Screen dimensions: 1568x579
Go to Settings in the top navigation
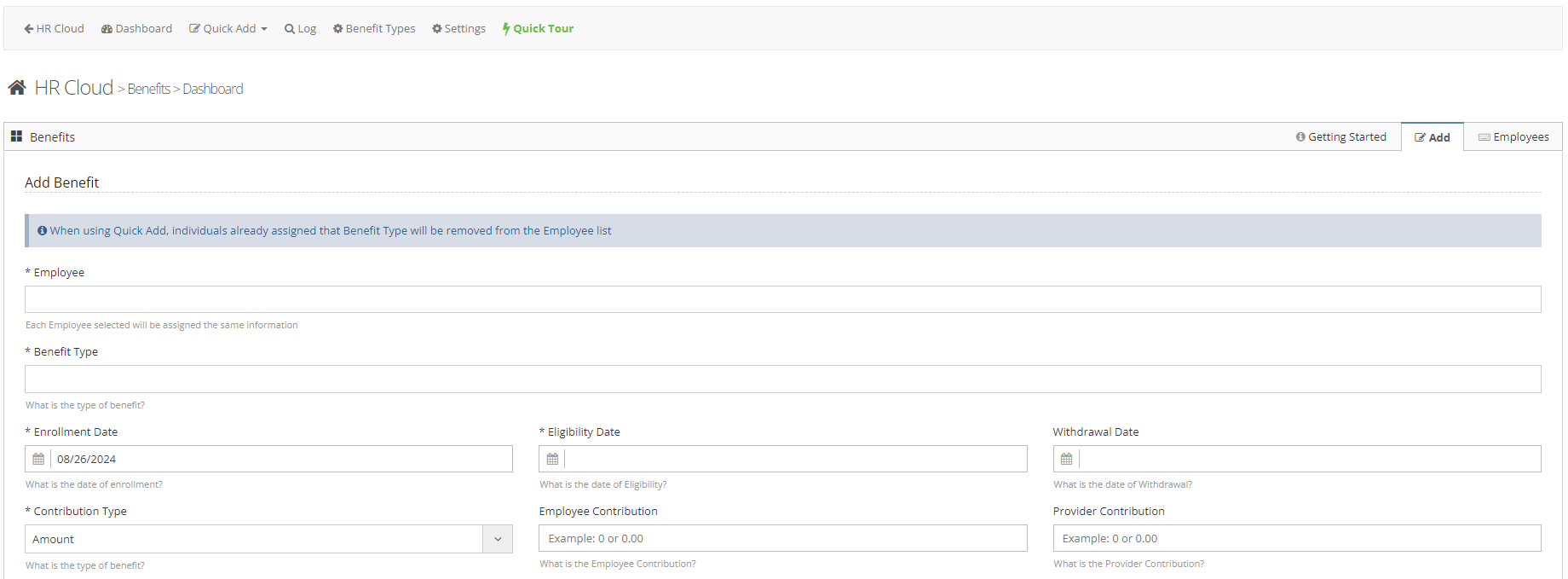tap(458, 28)
